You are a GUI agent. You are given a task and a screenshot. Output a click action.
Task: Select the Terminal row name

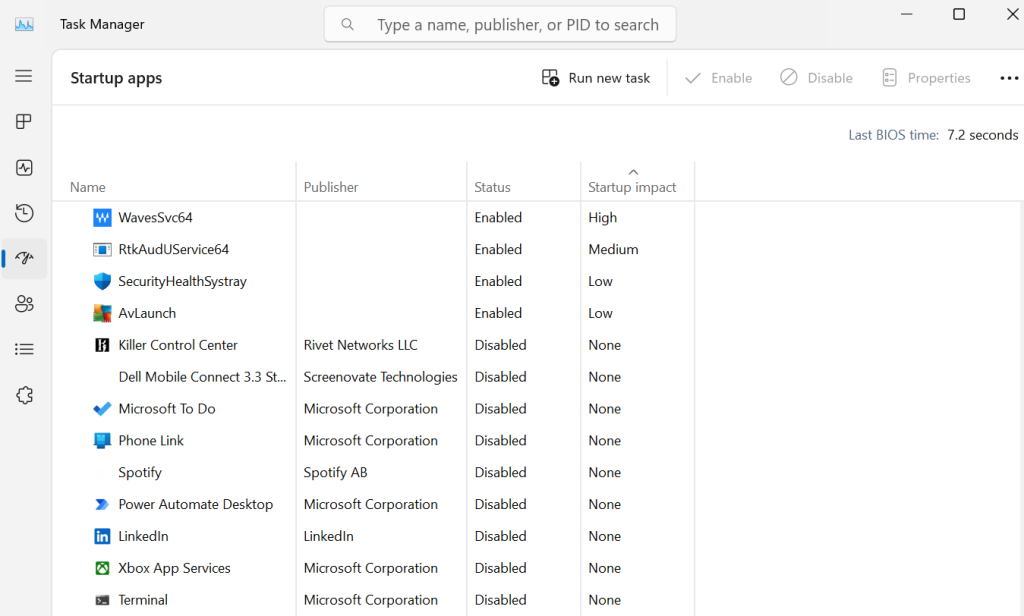coord(143,600)
